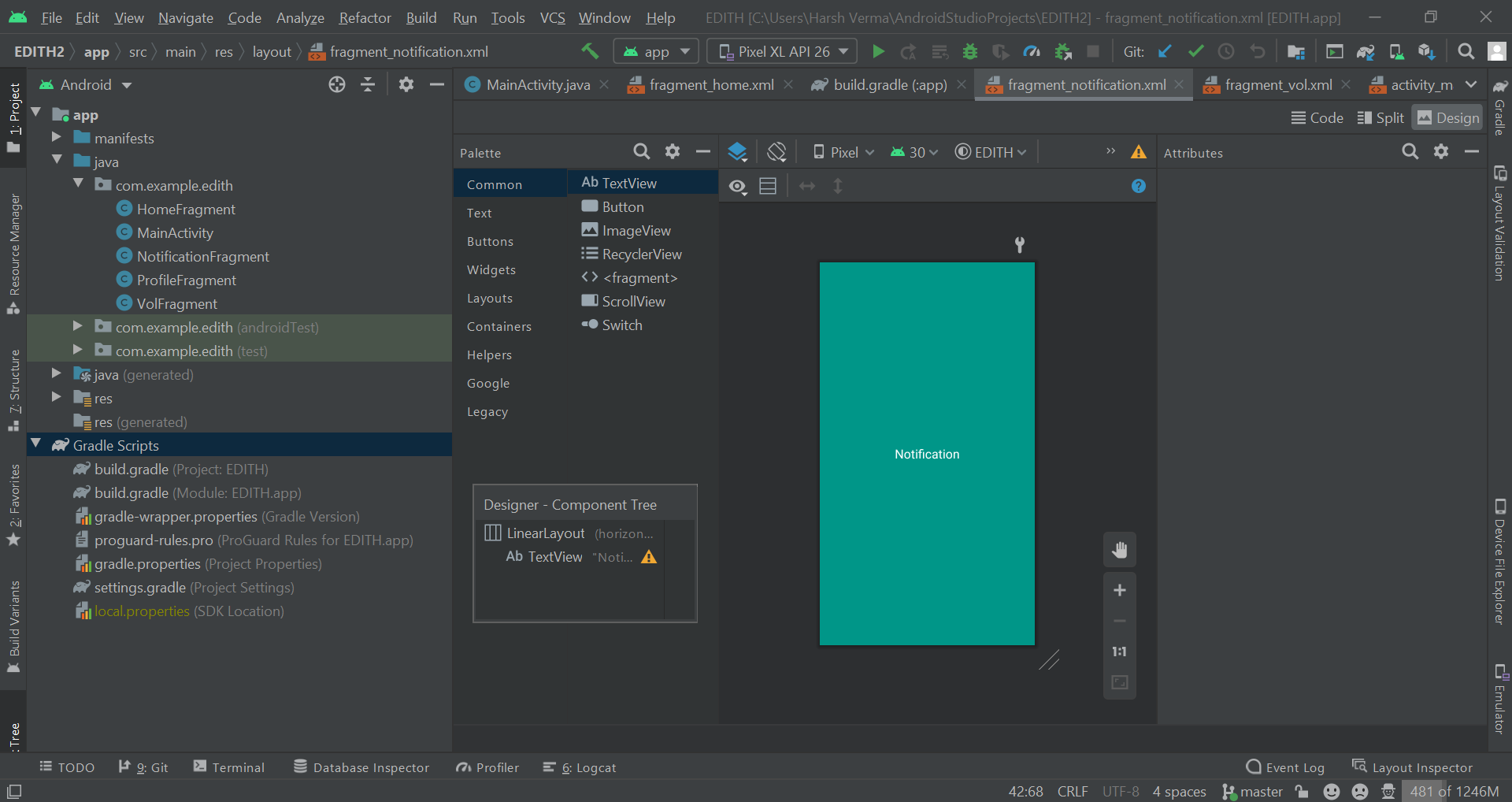Toggle view options eye icon
1512x802 pixels.
point(737,187)
